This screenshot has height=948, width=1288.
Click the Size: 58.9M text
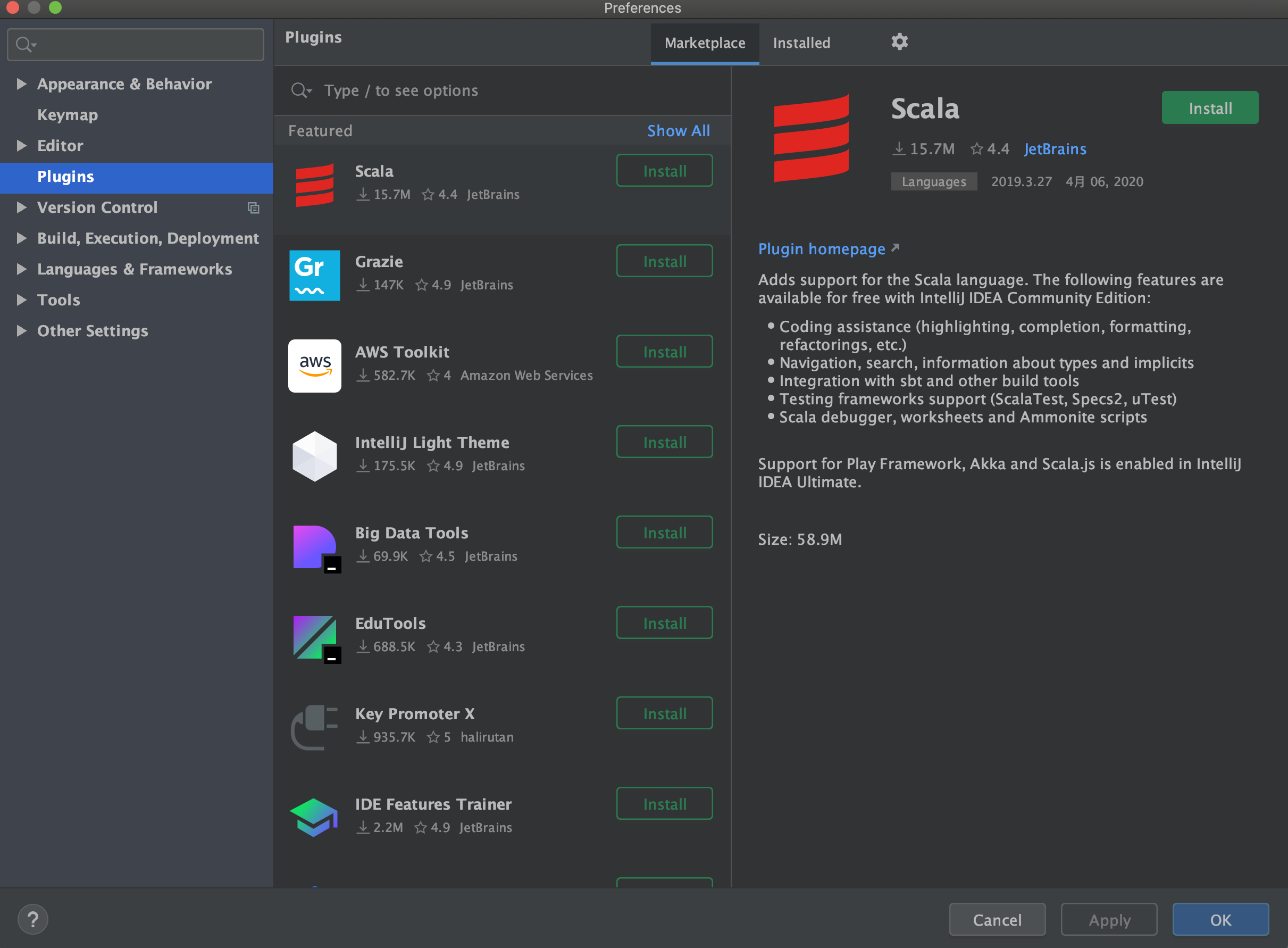pos(800,539)
